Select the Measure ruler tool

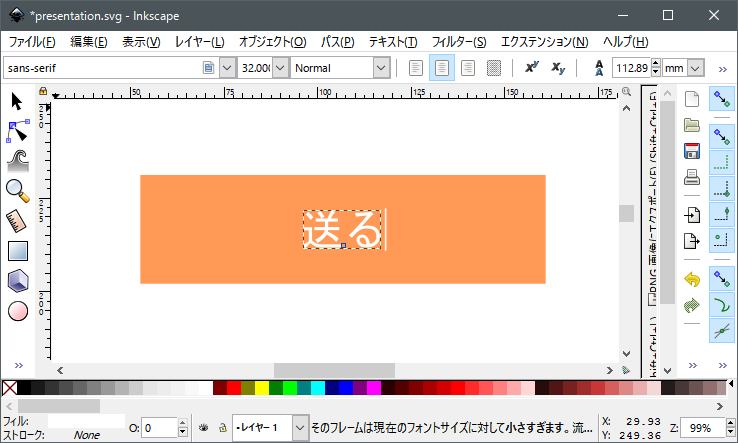(18, 221)
